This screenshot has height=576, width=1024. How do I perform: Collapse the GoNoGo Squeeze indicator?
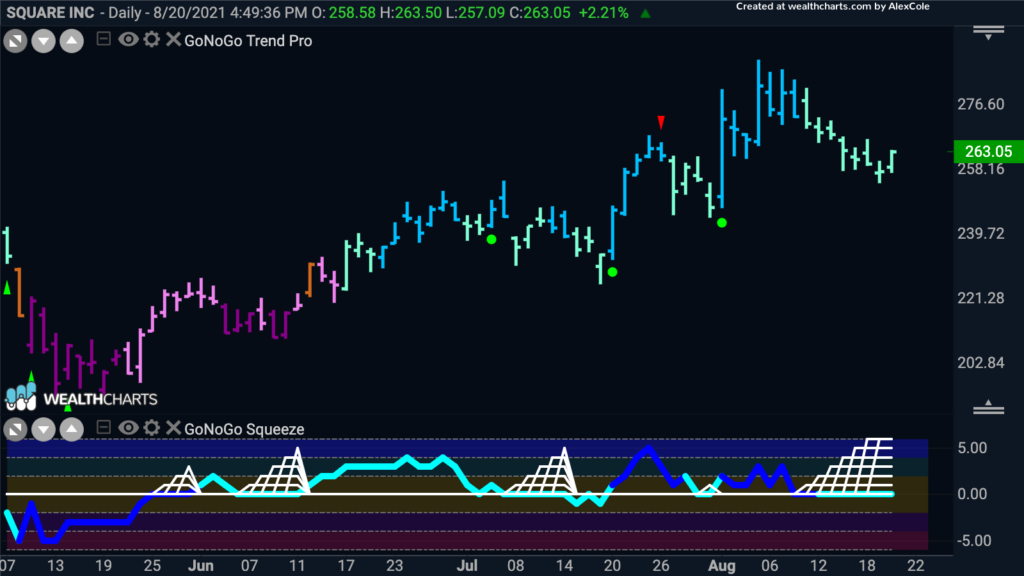point(103,427)
